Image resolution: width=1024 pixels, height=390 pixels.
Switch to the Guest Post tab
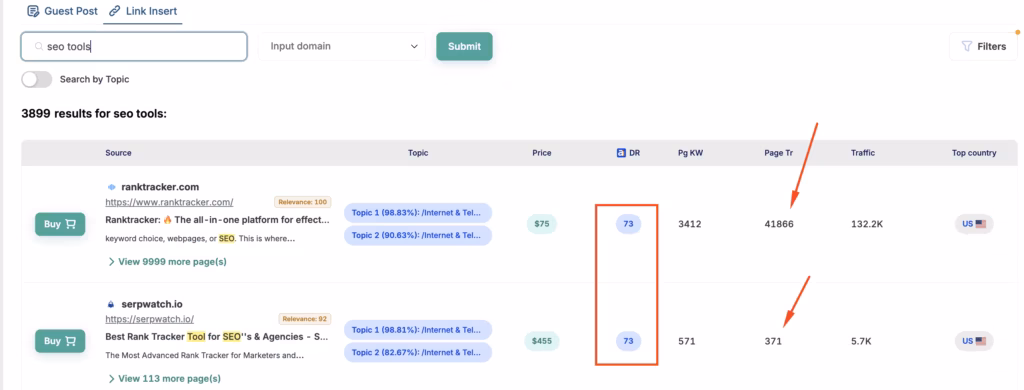point(62,11)
